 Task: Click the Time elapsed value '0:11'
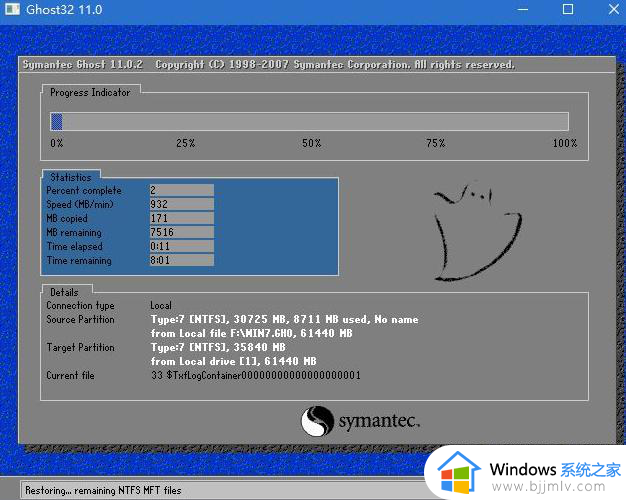pyautogui.click(x=182, y=246)
